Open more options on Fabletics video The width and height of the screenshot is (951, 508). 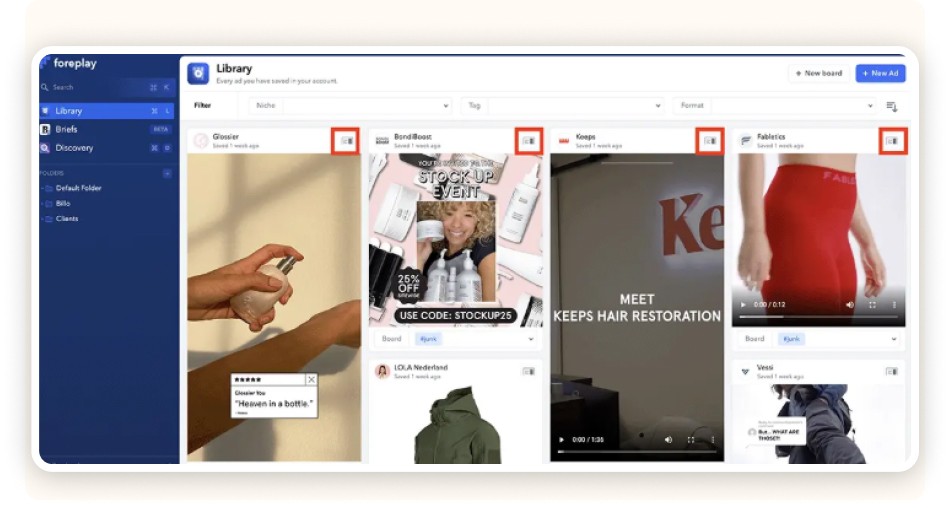coord(894,304)
